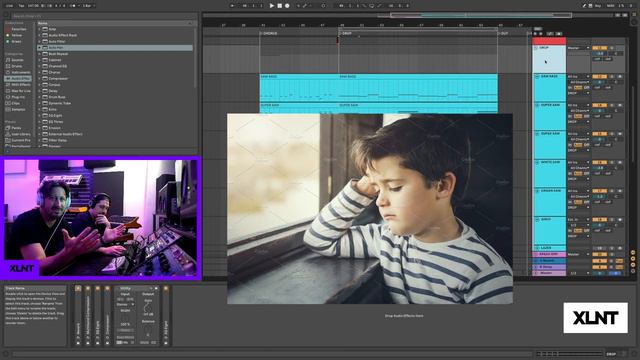This screenshot has height=360, width=640.
Task: Click the Tap tempo button
Action: coord(22,6)
